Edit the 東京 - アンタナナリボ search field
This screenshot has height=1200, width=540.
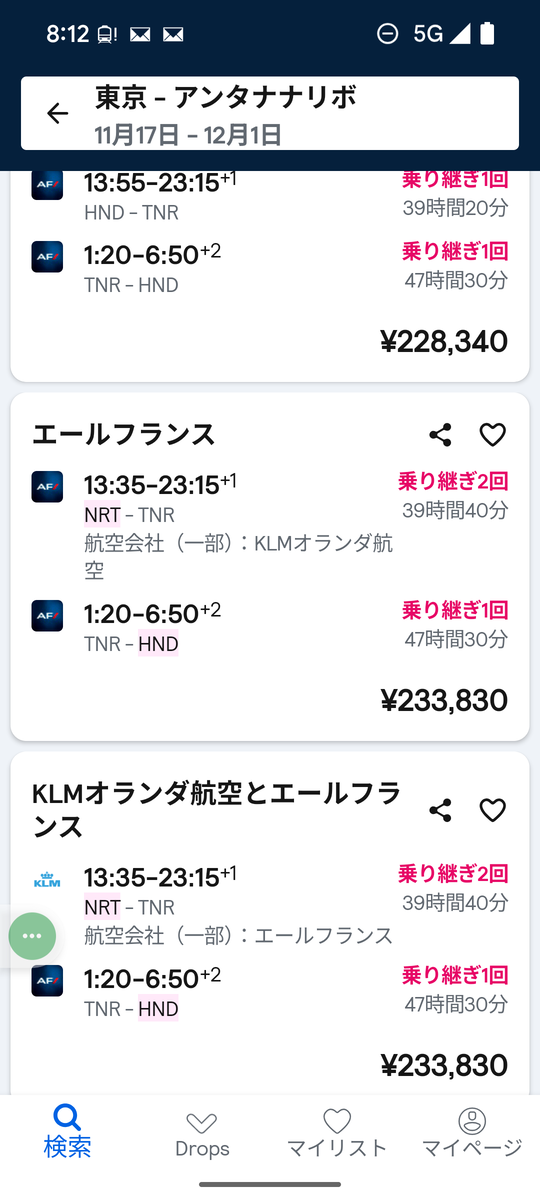(270, 113)
